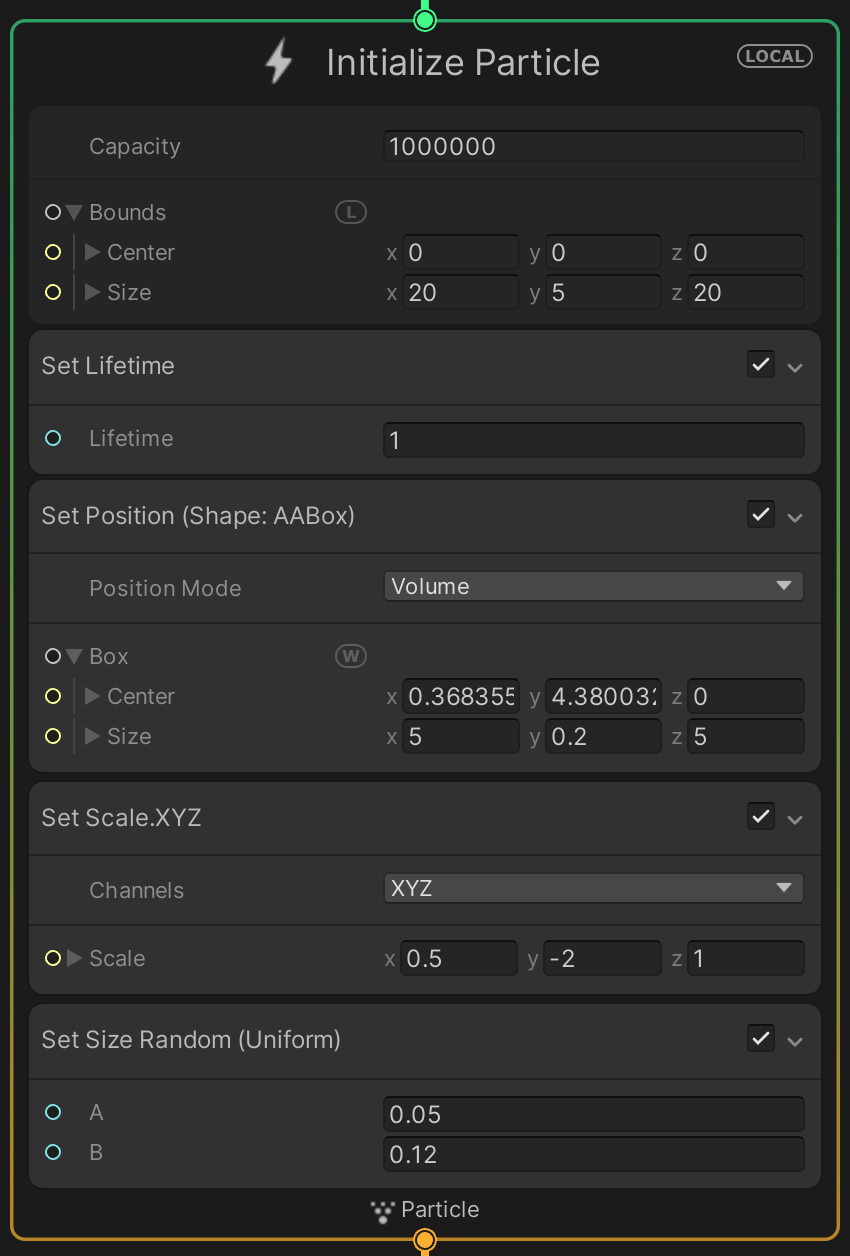Click the Capacity input field

(x=593, y=146)
